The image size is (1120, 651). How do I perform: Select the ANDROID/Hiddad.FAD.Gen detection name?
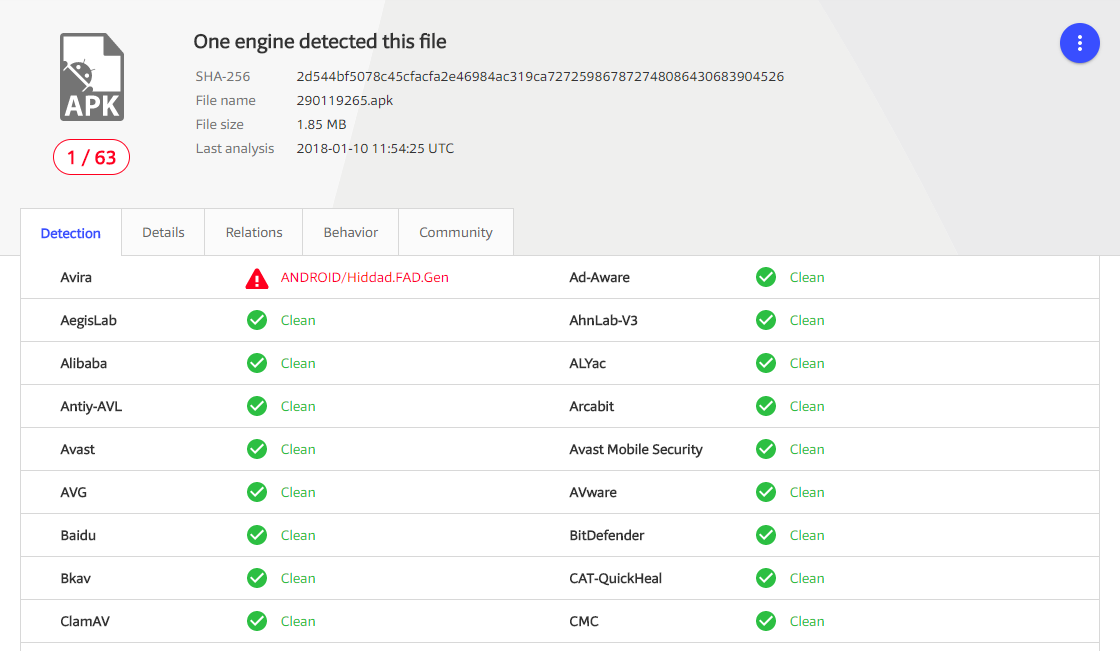pos(364,277)
